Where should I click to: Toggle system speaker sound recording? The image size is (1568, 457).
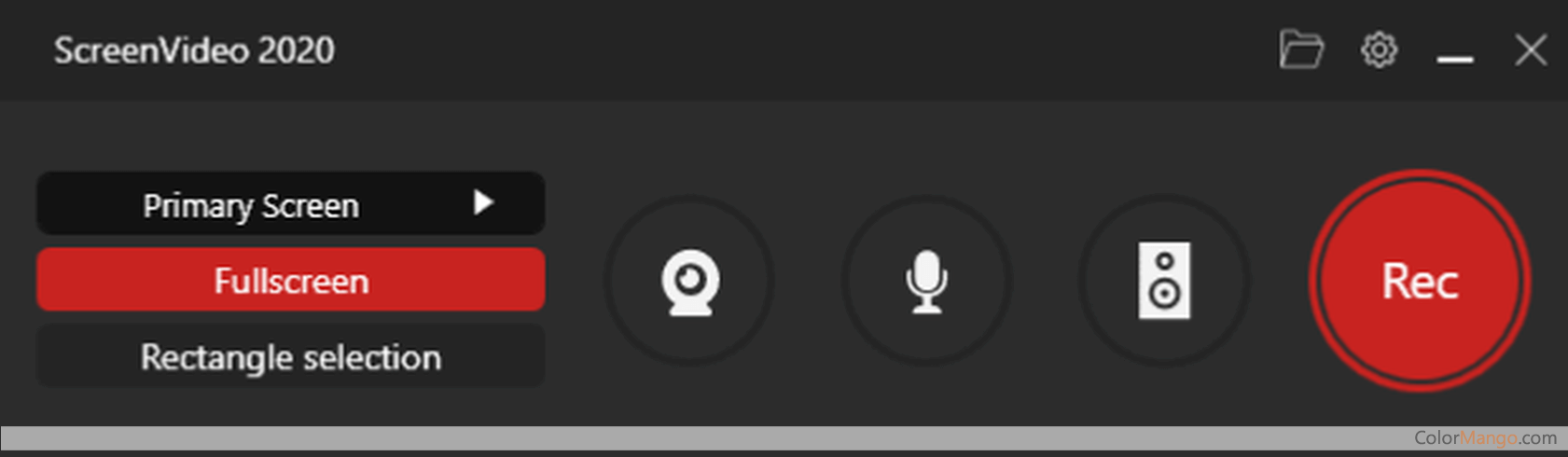tap(1164, 281)
